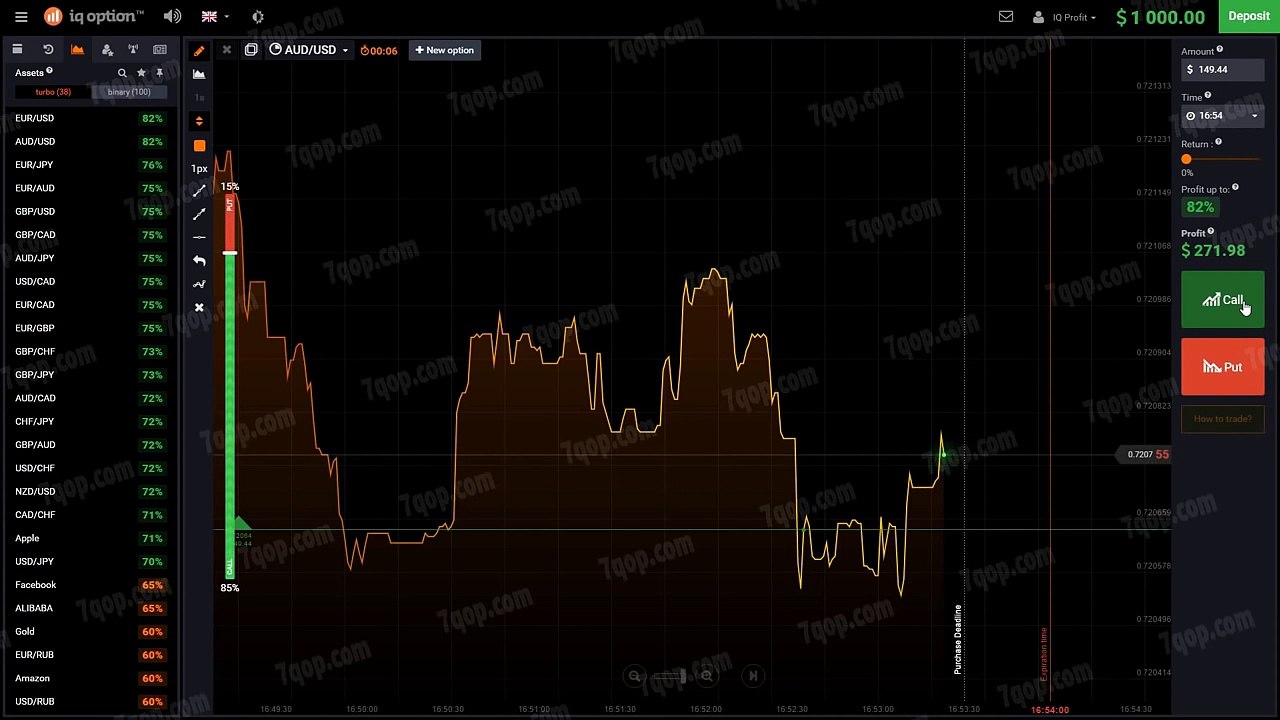The height and width of the screenshot is (720, 1280).
Task: Open the How to trade? link
Action: tap(1222, 419)
